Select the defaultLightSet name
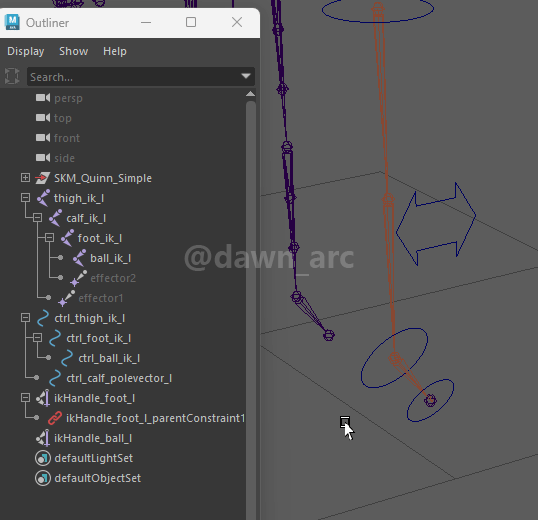The image size is (538, 520). coord(94,458)
